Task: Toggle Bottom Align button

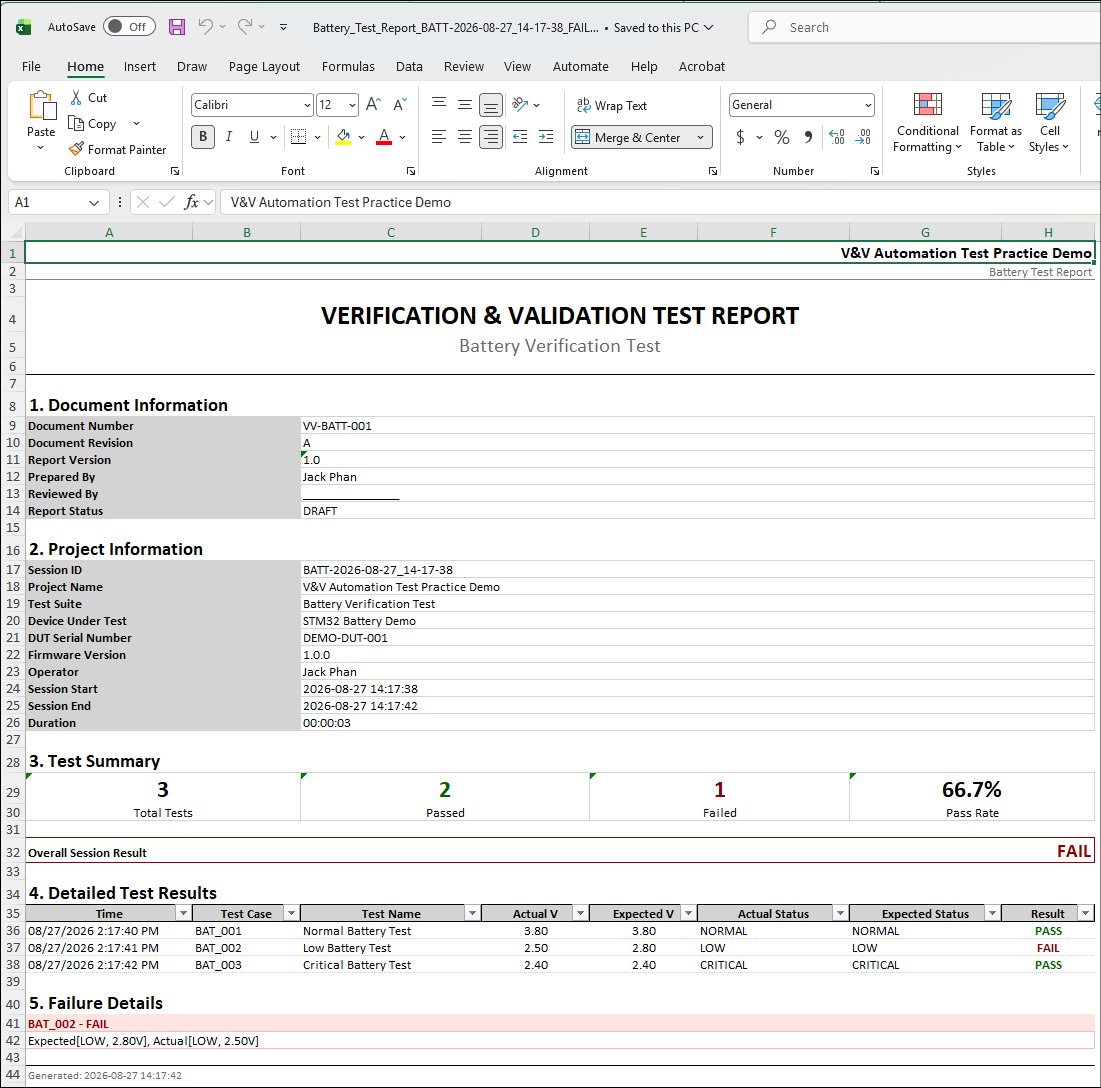Action: tap(491, 105)
